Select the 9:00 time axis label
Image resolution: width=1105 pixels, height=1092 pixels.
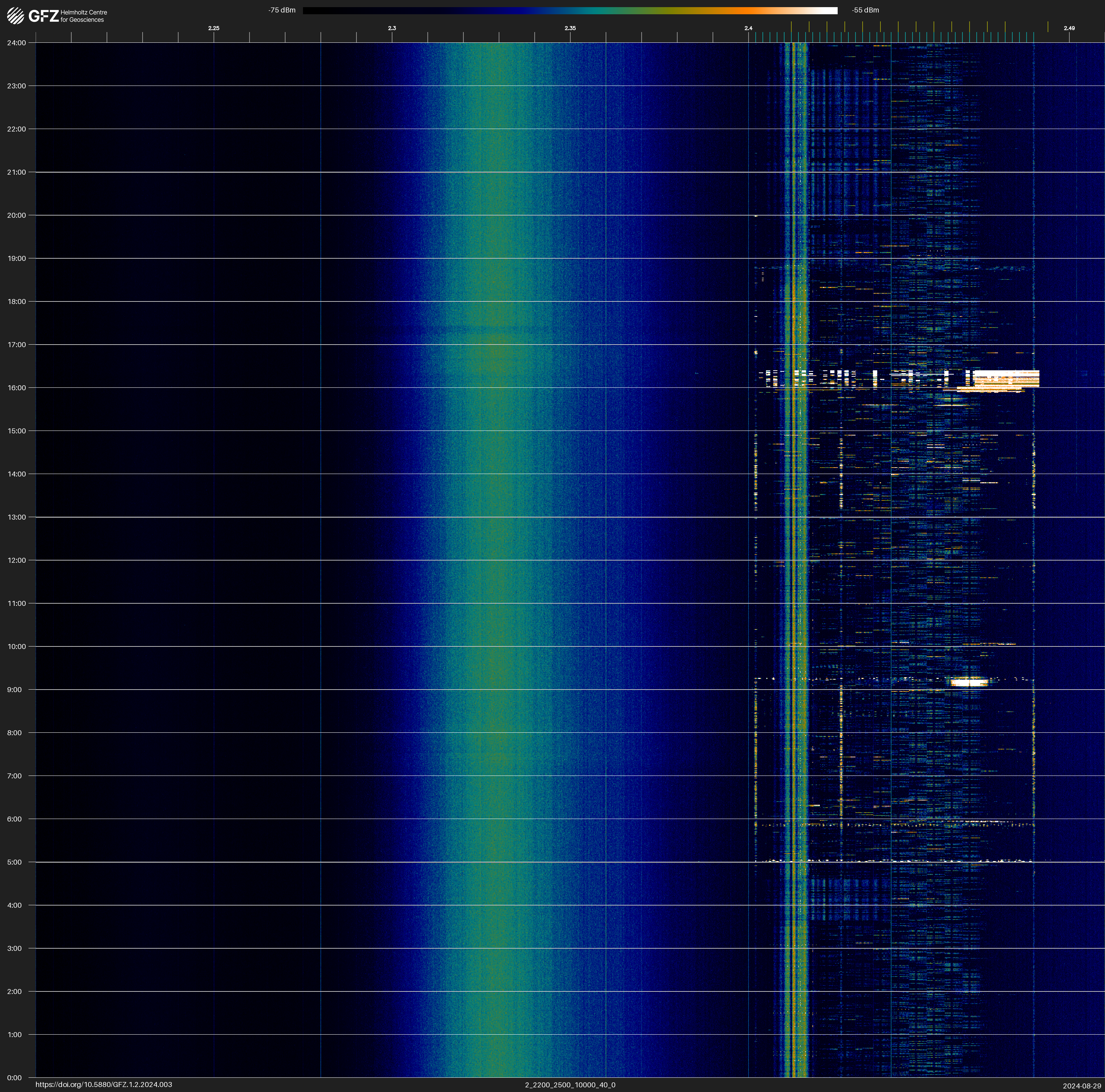(x=14, y=690)
